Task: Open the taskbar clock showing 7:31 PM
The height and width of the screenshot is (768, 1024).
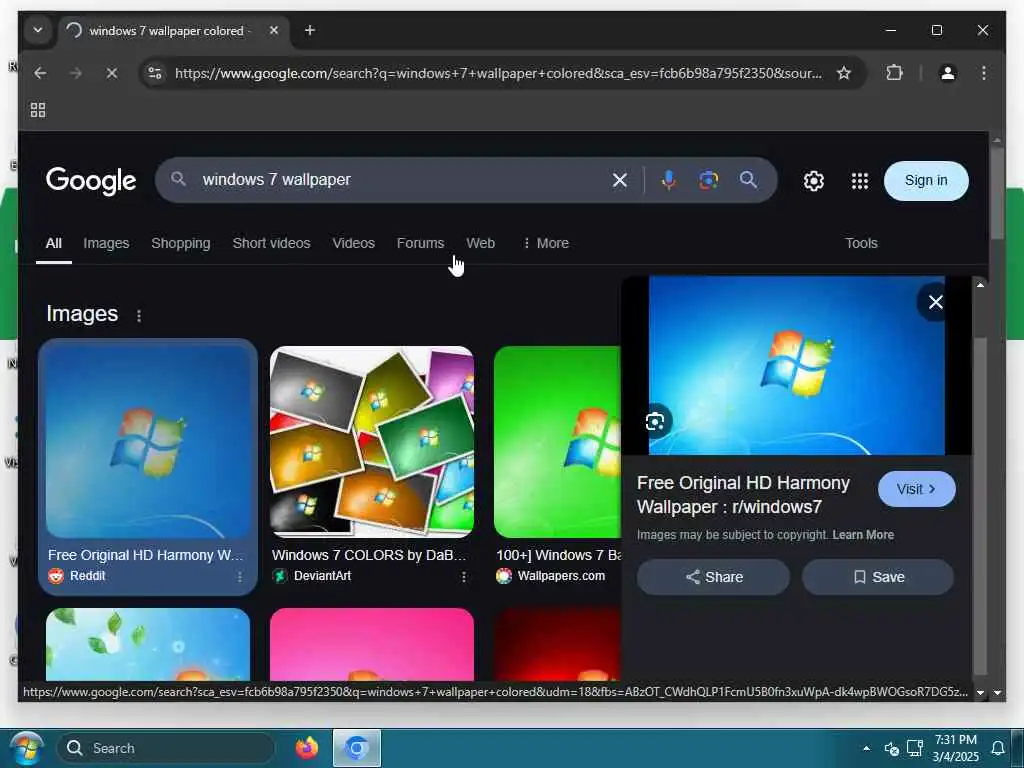Action: pyautogui.click(x=955, y=748)
